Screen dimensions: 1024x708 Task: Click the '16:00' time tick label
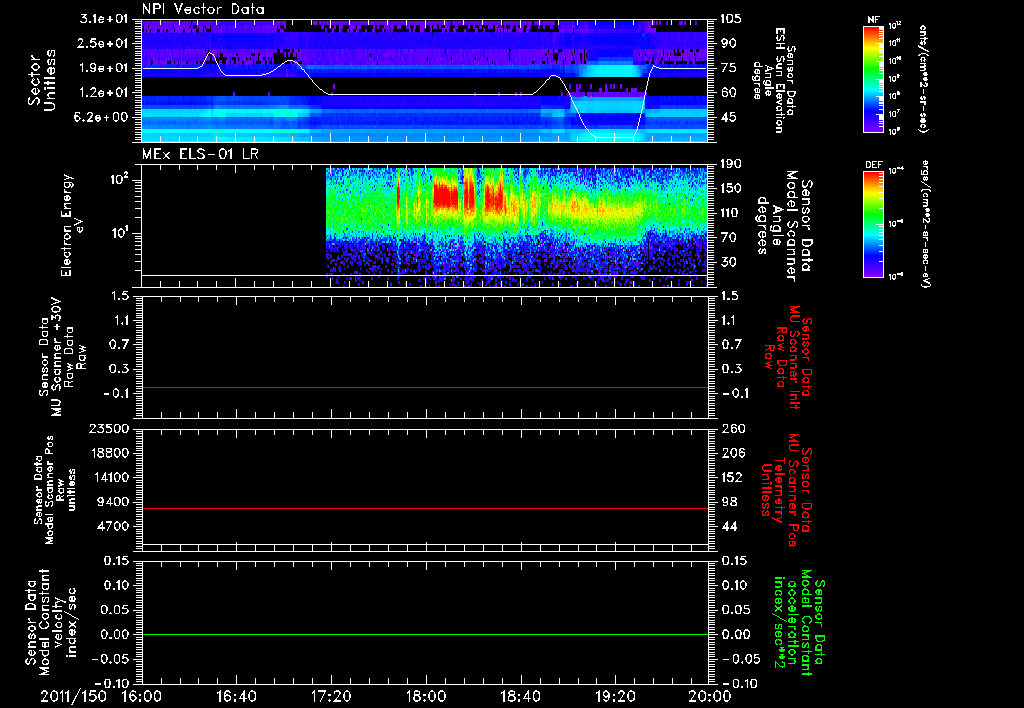pyautogui.click(x=142, y=696)
